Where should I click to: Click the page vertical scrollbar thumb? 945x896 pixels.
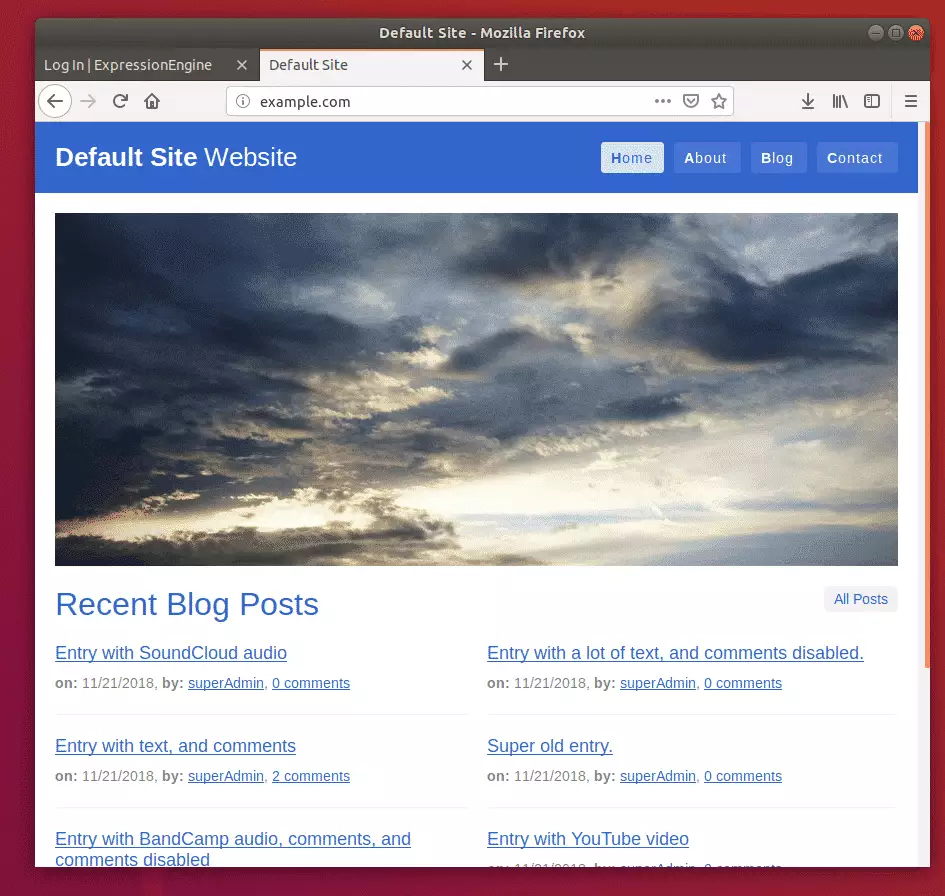[926, 395]
